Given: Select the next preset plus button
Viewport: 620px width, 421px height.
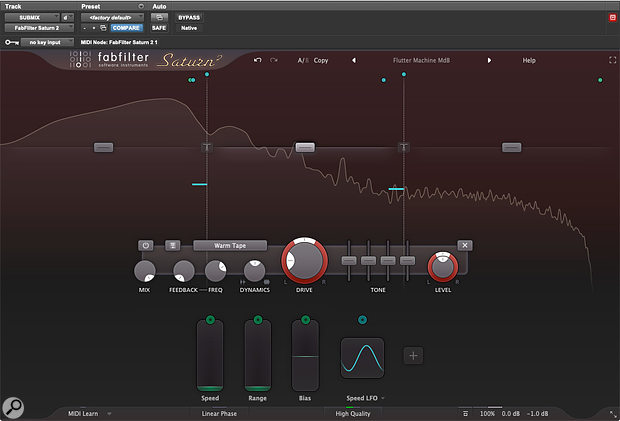Looking at the screenshot, I should point(94,28).
